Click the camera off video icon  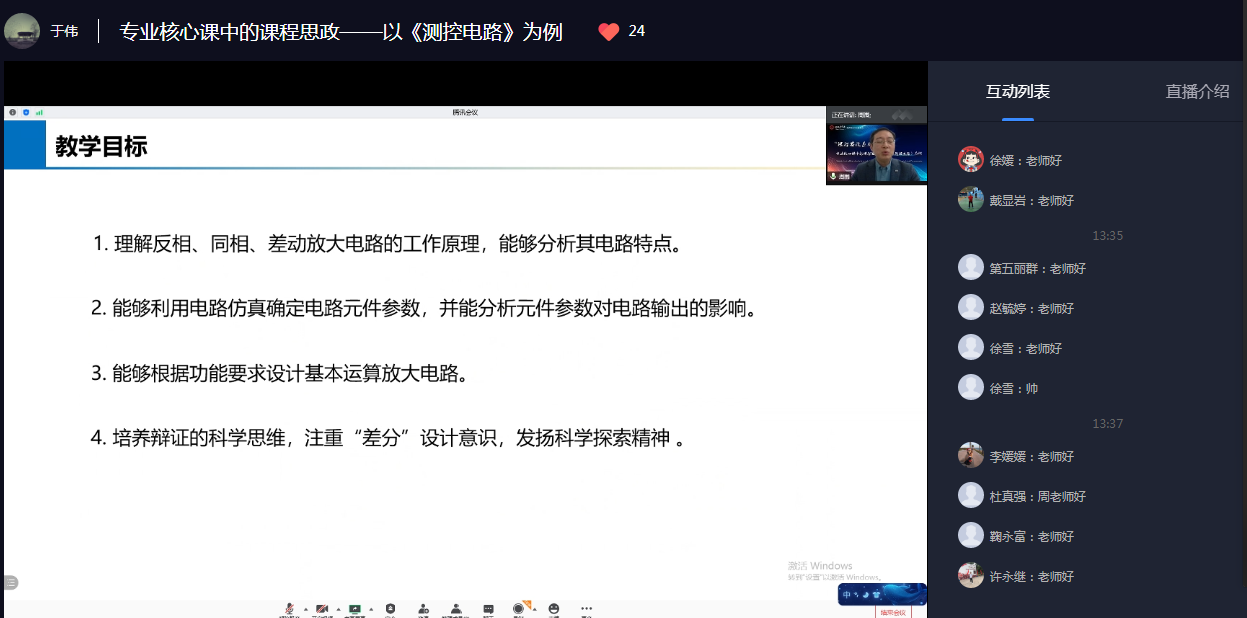322,609
